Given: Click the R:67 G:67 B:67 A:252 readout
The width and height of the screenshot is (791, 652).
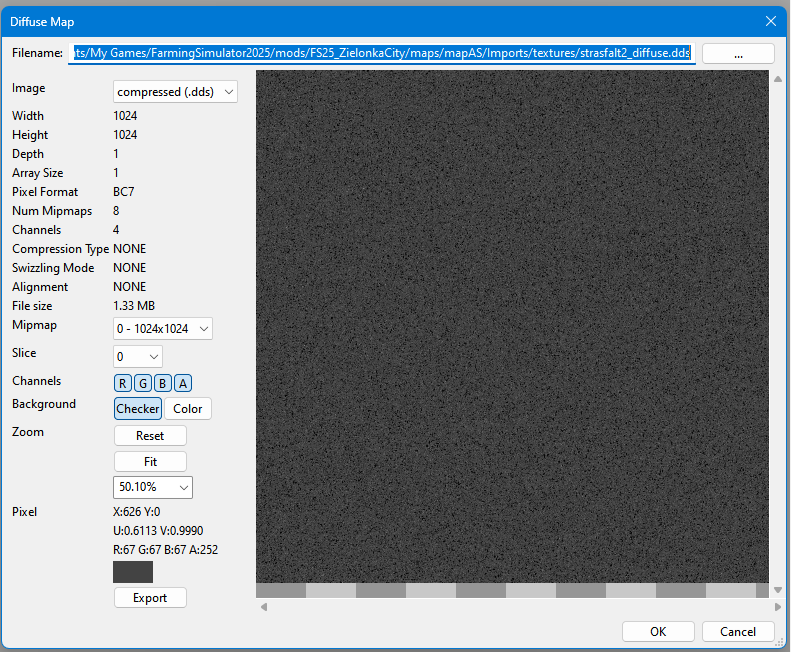Looking at the screenshot, I should 165,550.
